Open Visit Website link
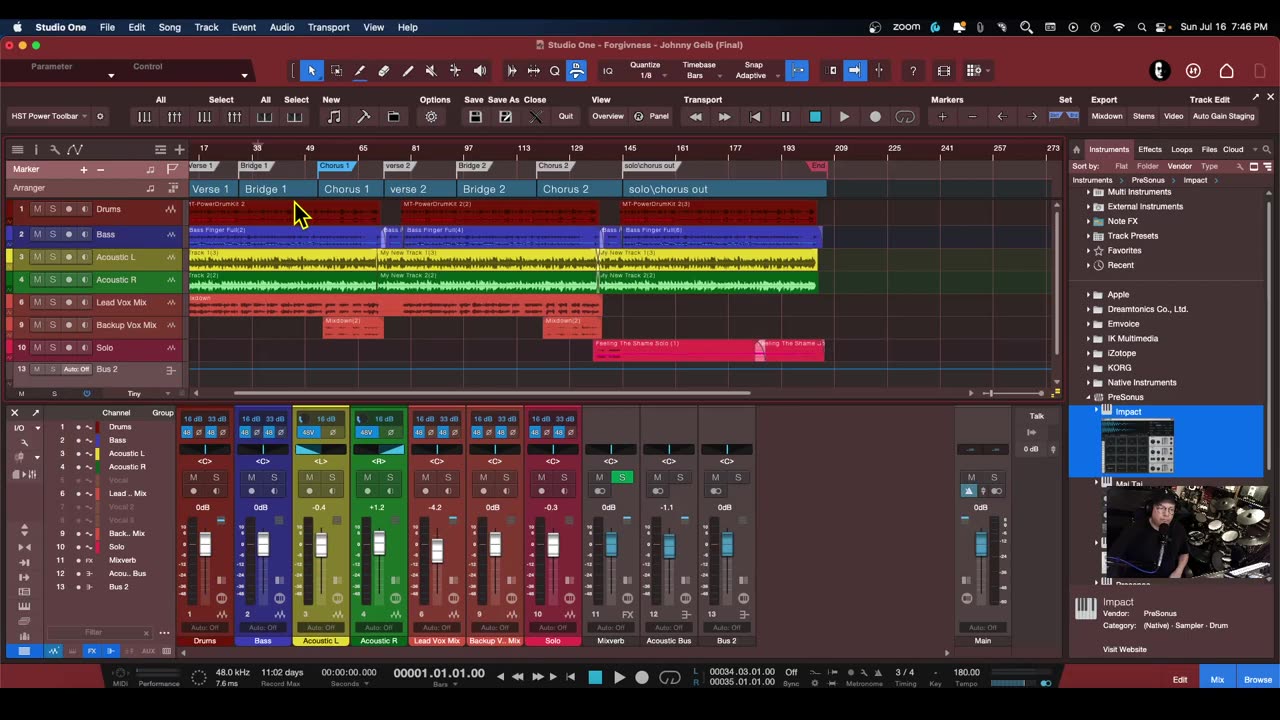The image size is (1280, 720). click(1125, 650)
